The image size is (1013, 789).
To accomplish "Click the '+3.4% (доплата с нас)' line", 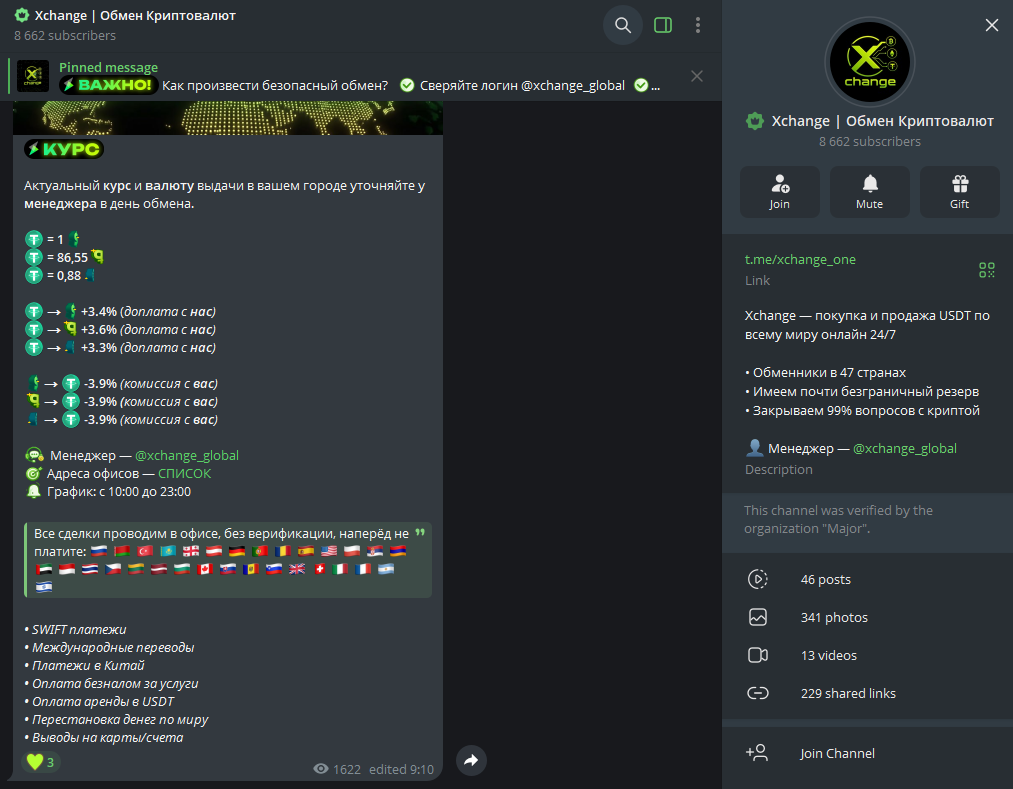I will pos(121,311).
